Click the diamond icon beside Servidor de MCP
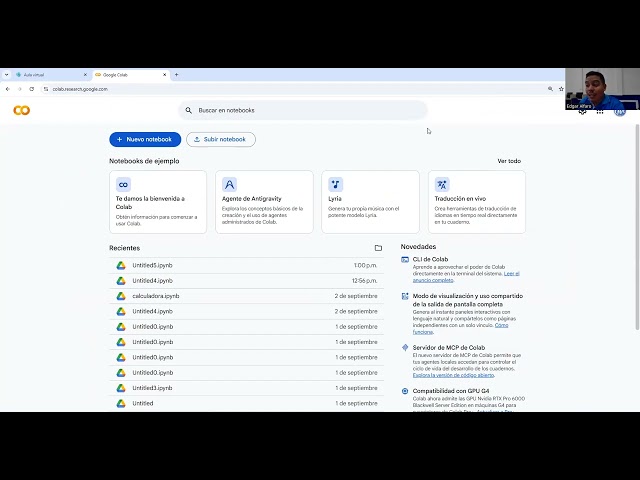 click(405, 347)
